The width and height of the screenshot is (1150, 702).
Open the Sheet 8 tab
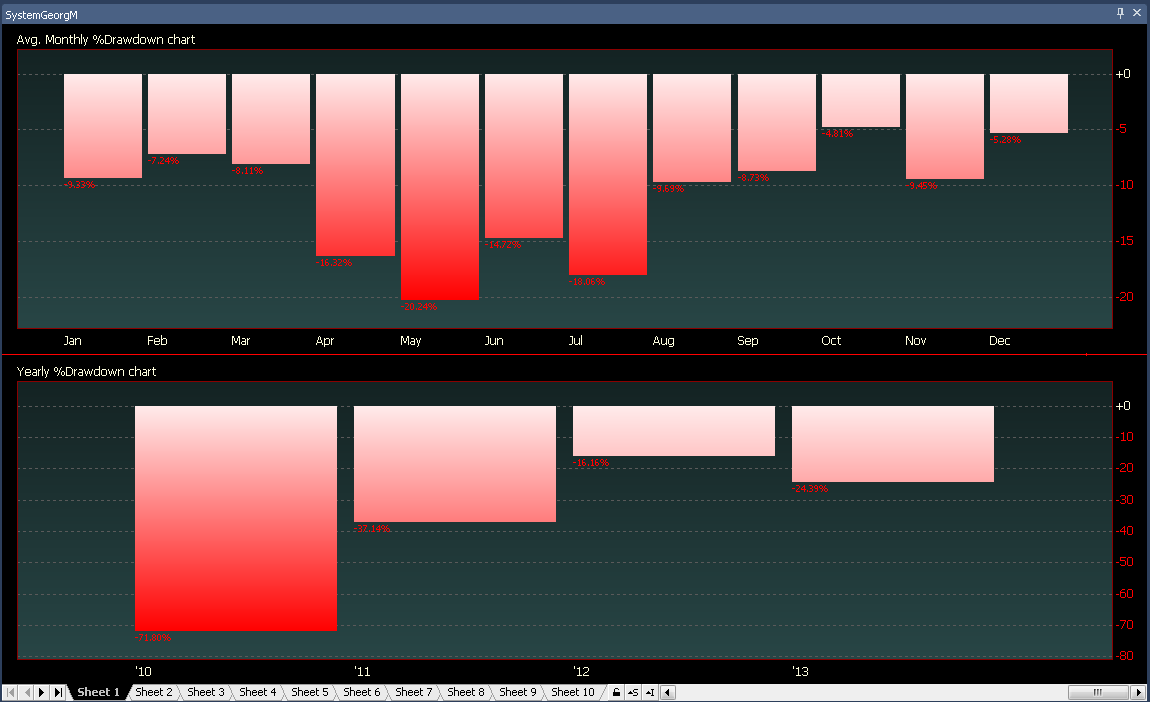pos(466,692)
